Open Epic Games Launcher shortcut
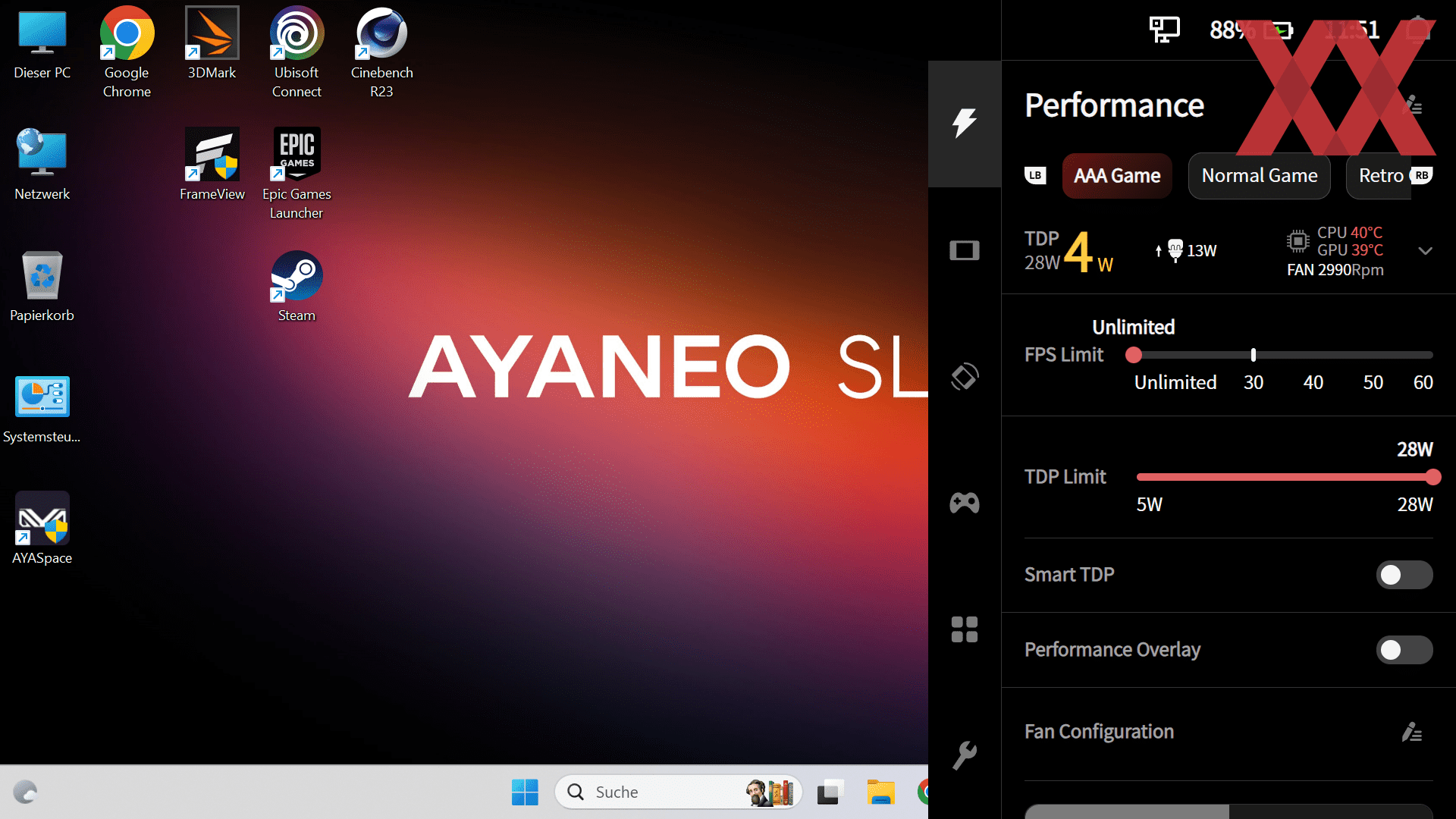 (x=297, y=174)
